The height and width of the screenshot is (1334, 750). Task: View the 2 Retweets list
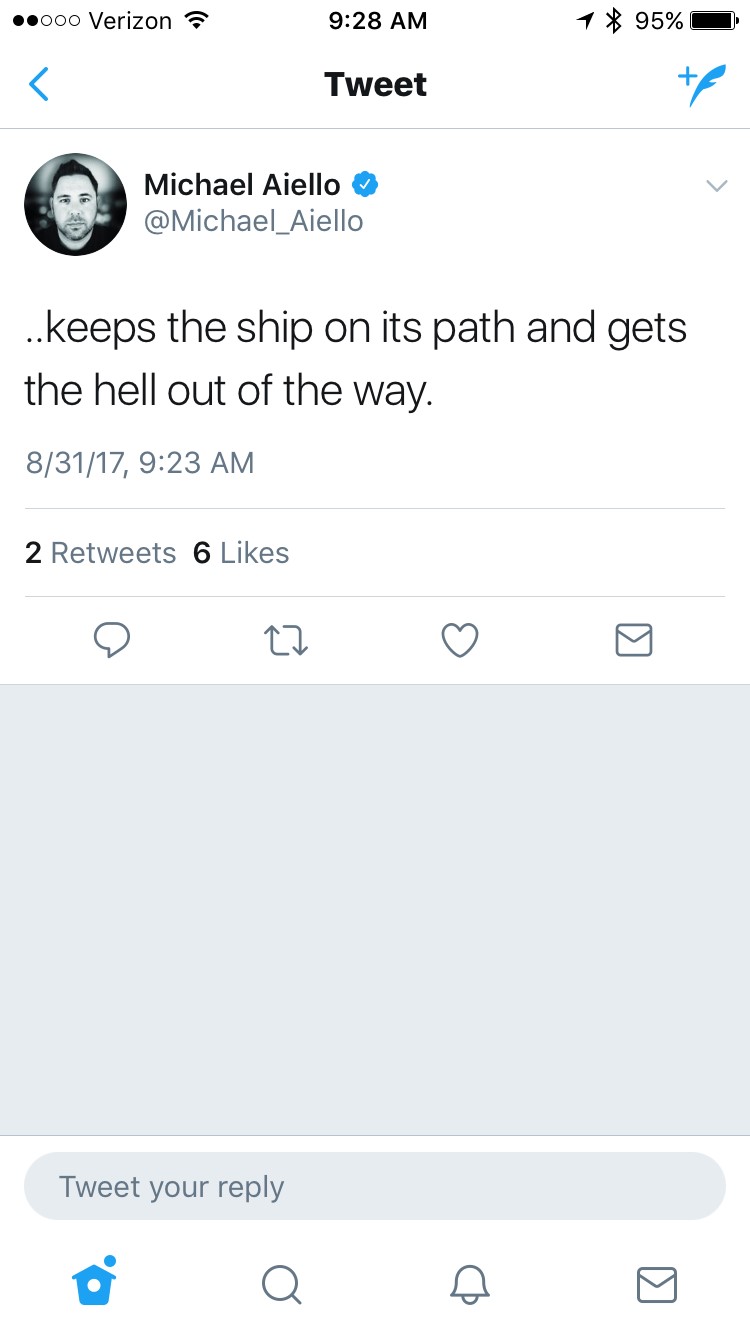100,553
